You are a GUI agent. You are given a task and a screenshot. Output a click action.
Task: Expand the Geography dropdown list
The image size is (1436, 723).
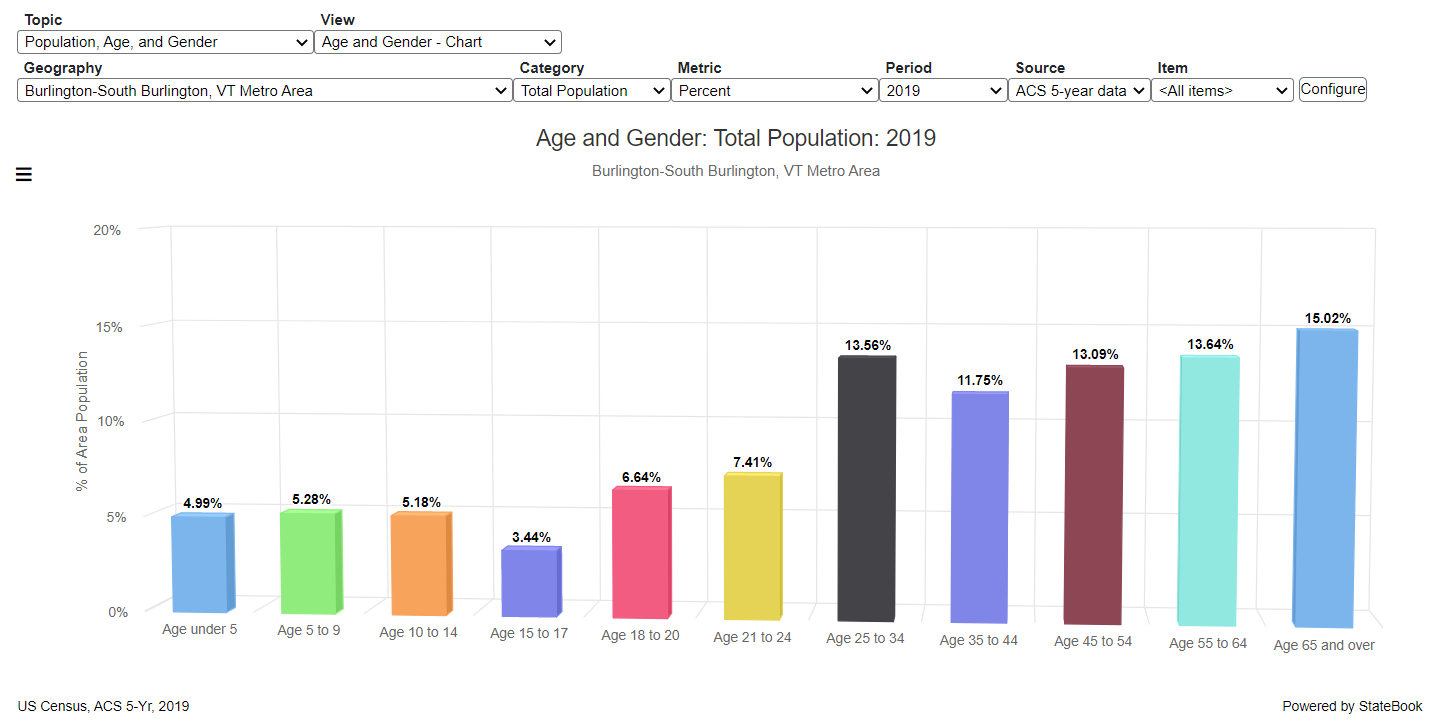[x=266, y=90]
